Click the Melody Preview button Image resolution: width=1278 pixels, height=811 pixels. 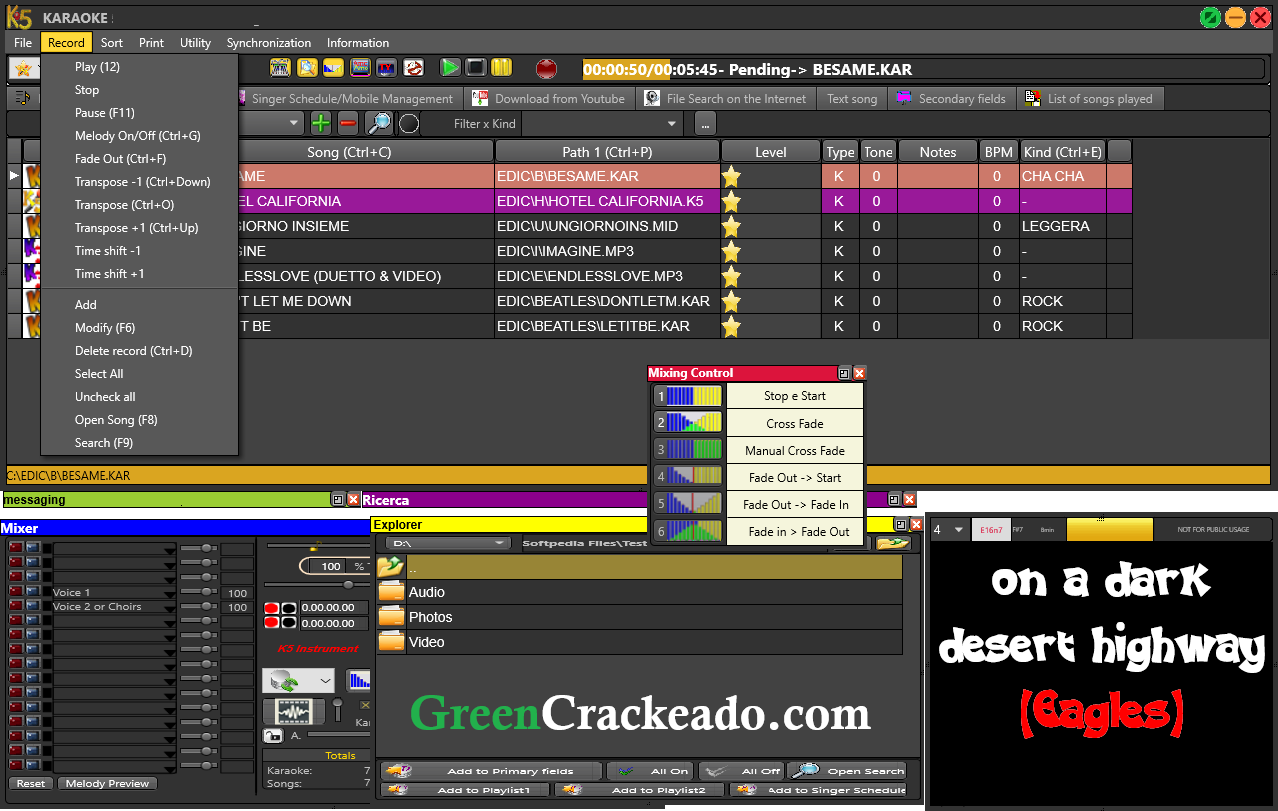pyautogui.click(x=107, y=783)
